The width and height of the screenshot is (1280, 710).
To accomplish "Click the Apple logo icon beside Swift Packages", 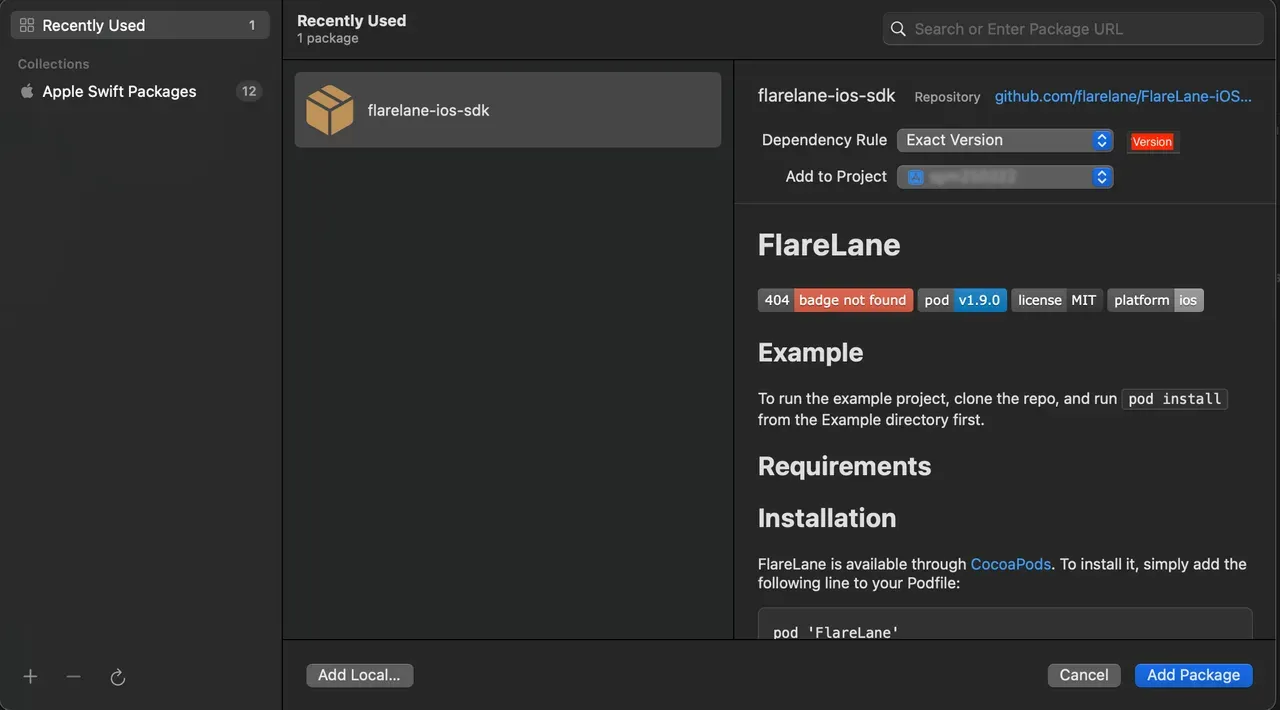I will coord(27,91).
